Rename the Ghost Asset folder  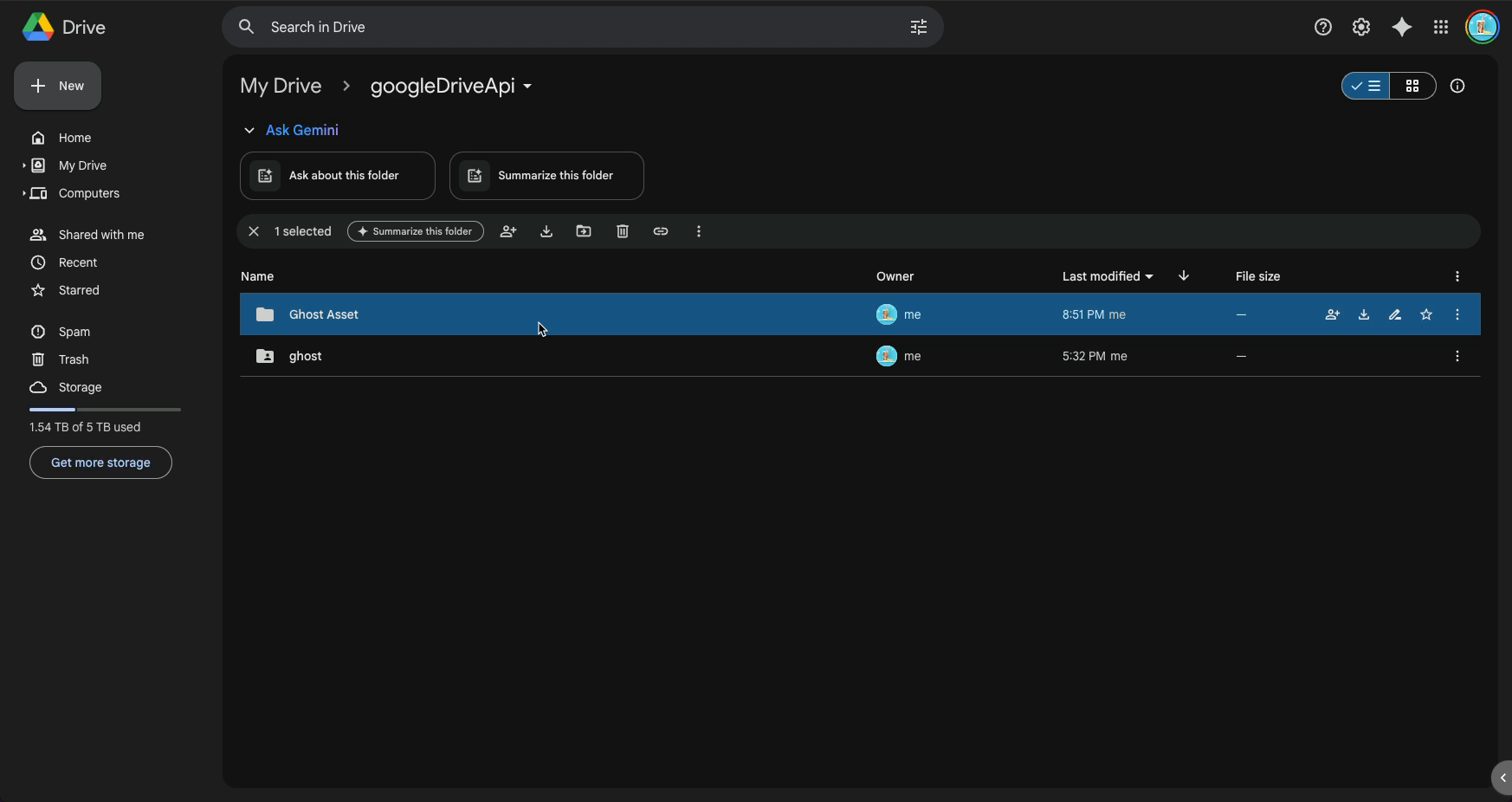1395,314
